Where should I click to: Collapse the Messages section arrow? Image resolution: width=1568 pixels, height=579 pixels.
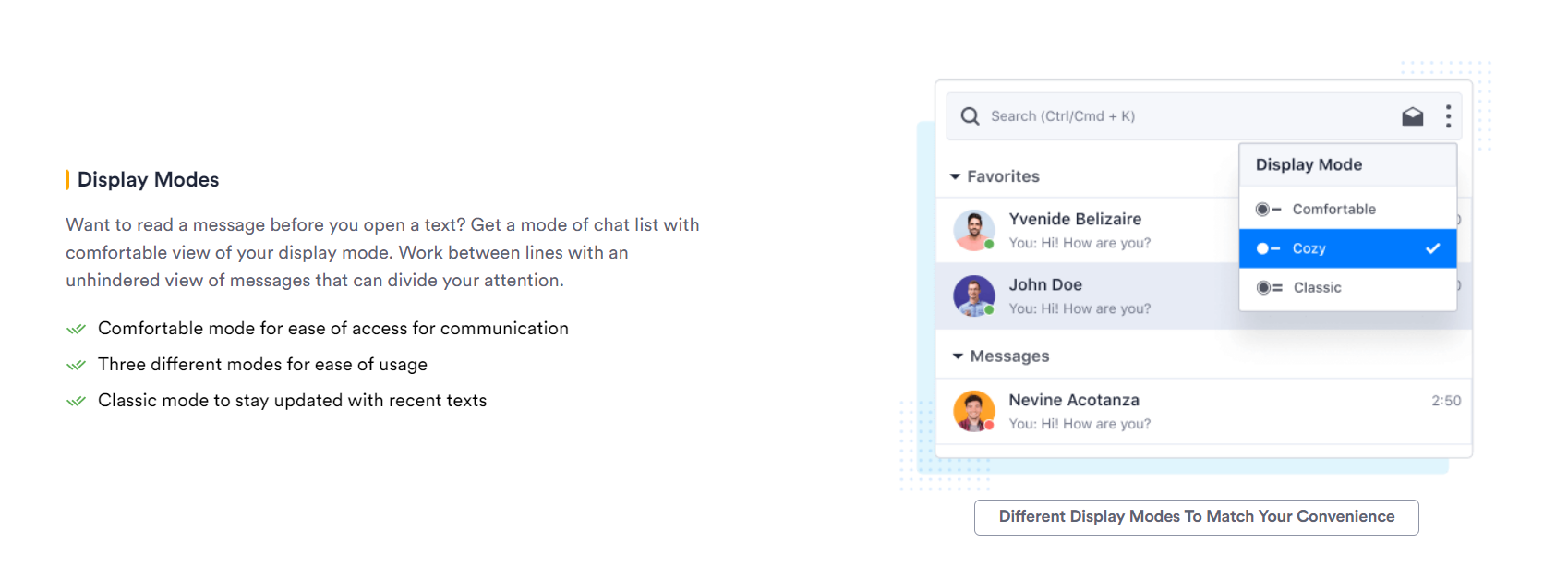coord(958,356)
